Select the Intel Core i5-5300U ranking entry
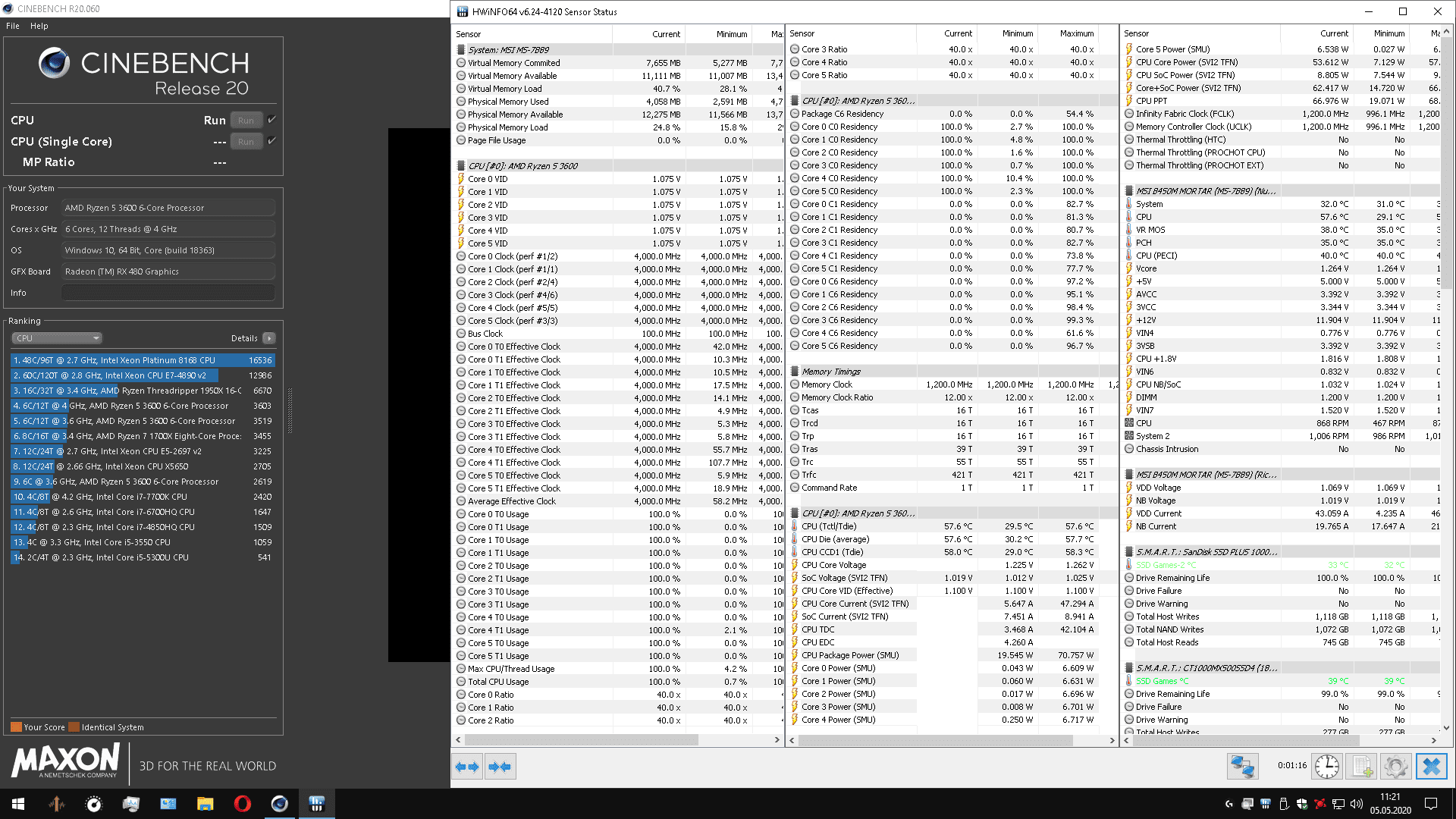 pyautogui.click(x=143, y=557)
